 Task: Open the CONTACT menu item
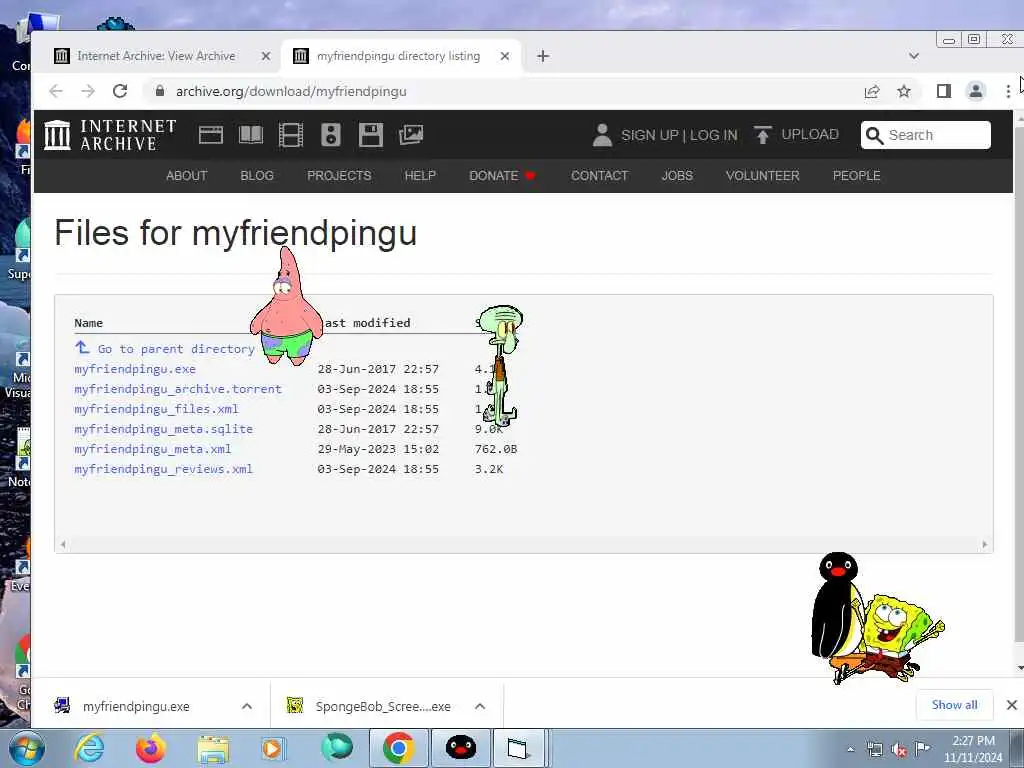(x=600, y=176)
